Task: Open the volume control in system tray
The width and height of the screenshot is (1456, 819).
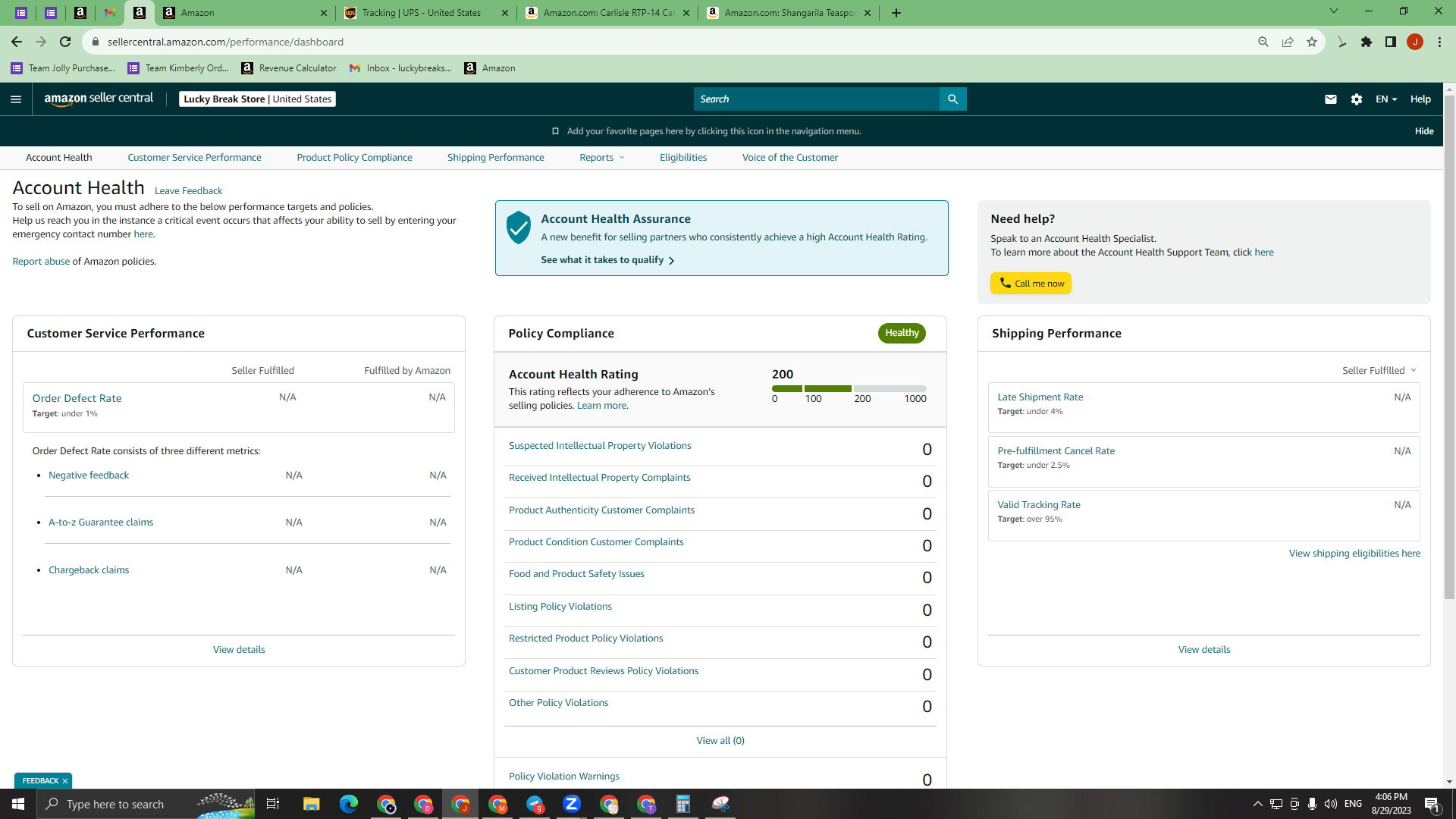Action: [1331, 804]
